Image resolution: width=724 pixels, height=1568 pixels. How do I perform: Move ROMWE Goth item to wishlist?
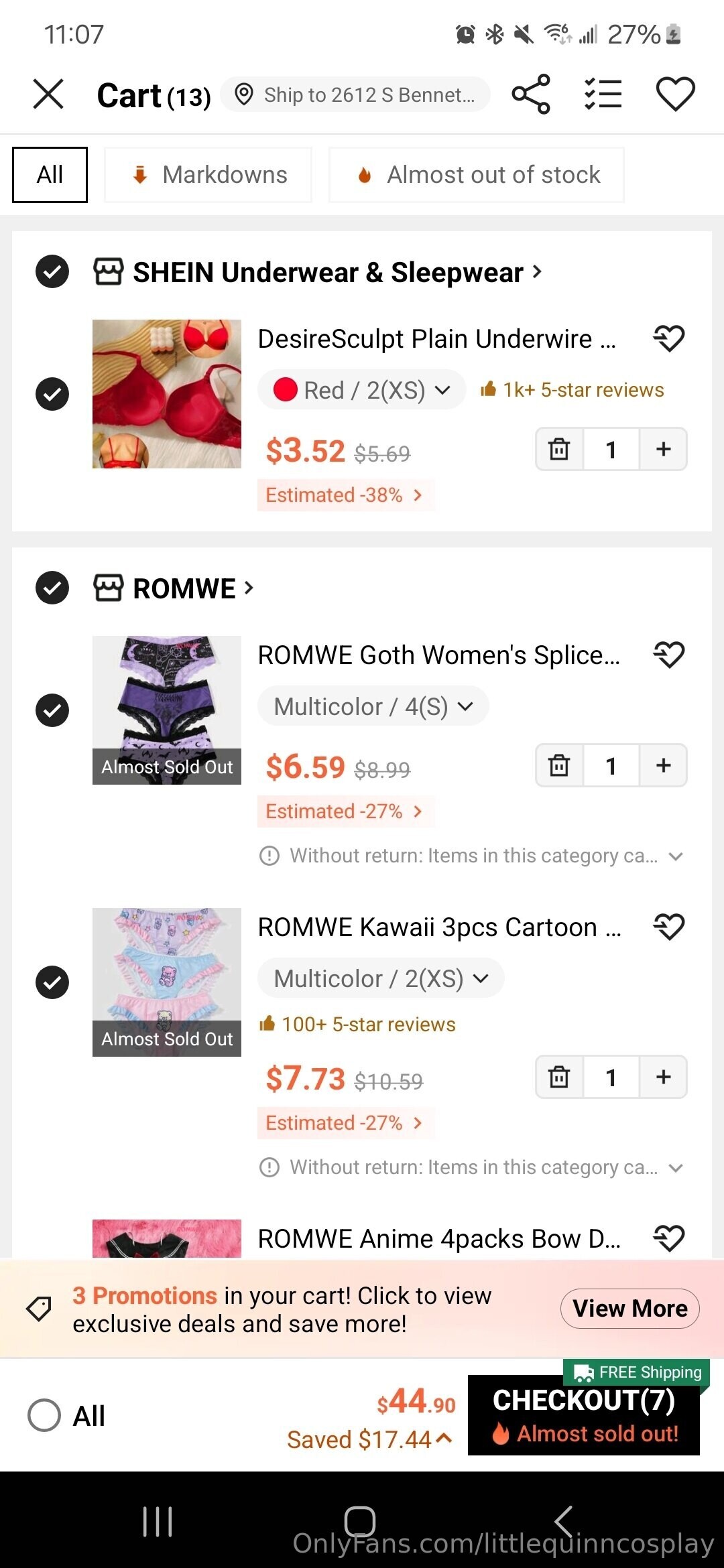coord(668,655)
